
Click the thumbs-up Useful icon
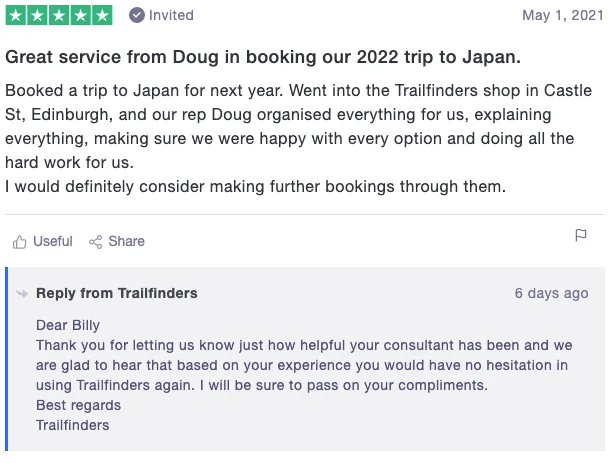point(19,242)
